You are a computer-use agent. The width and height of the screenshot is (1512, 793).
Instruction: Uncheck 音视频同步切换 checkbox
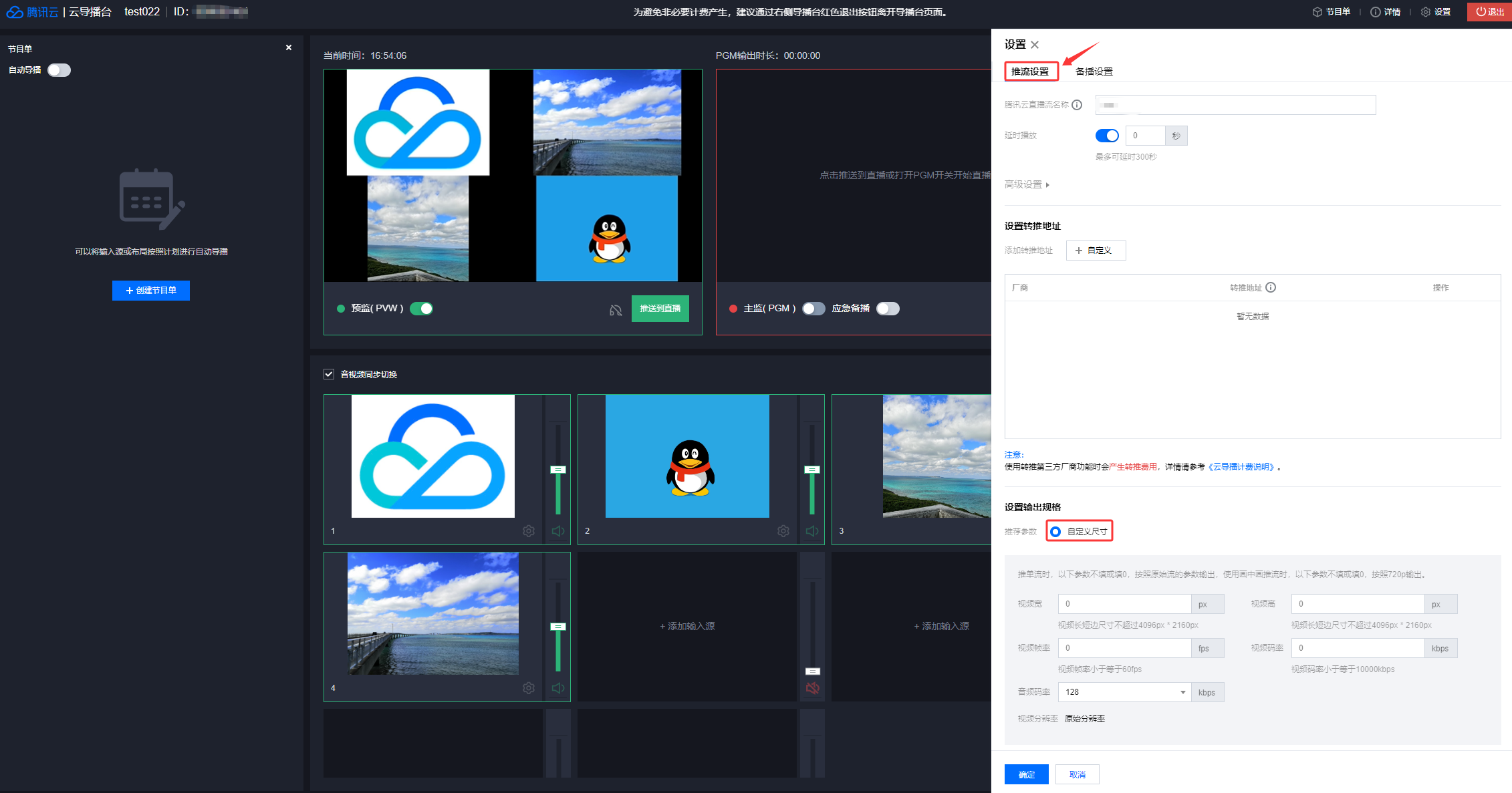point(329,374)
